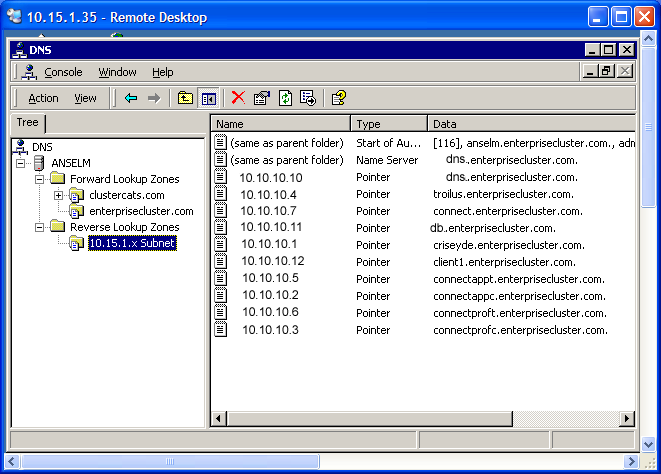The height and width of the screenshot is (474, 661).
Task: Click record icon for 10.10.10.4
Action: point(220,194)
